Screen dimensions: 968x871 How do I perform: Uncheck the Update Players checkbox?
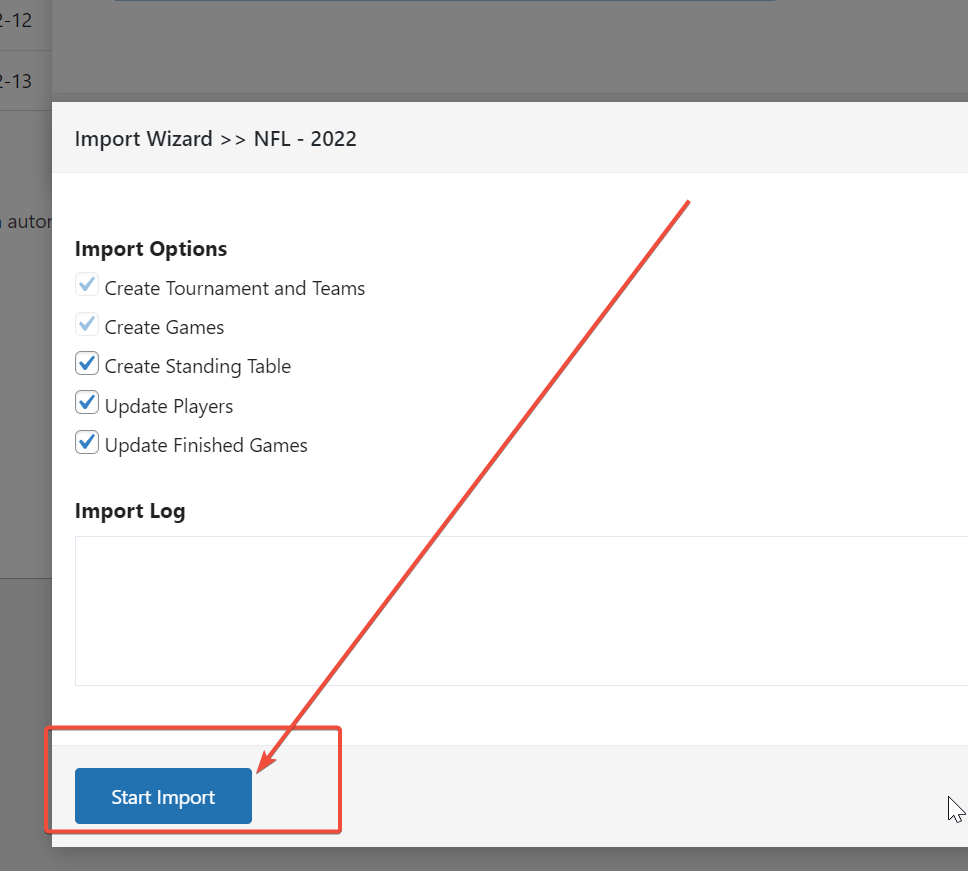pyautogui.click(x=87, y=403)
